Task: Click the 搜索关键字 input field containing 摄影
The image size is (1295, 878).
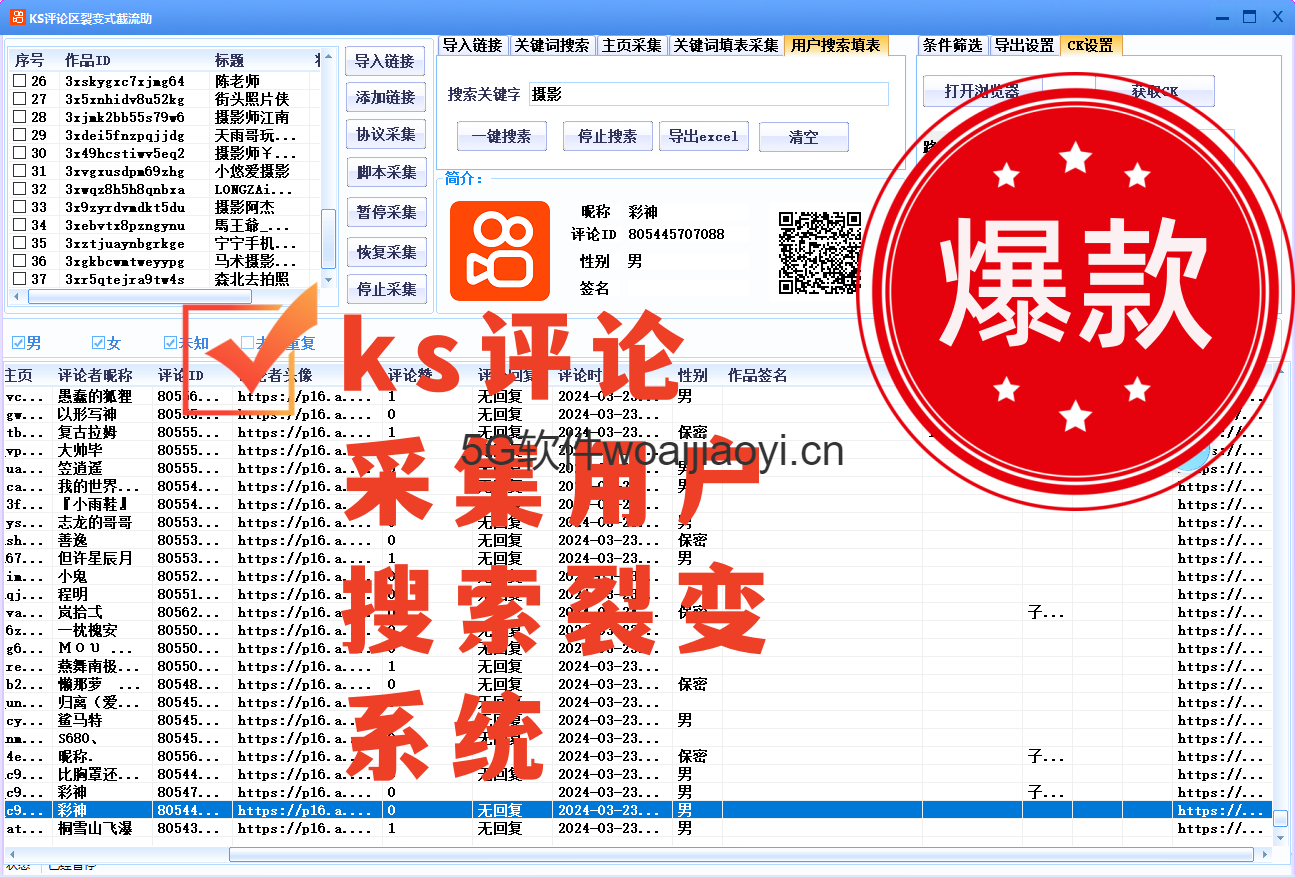Action: pyautogui.click(x=708, y=94)
